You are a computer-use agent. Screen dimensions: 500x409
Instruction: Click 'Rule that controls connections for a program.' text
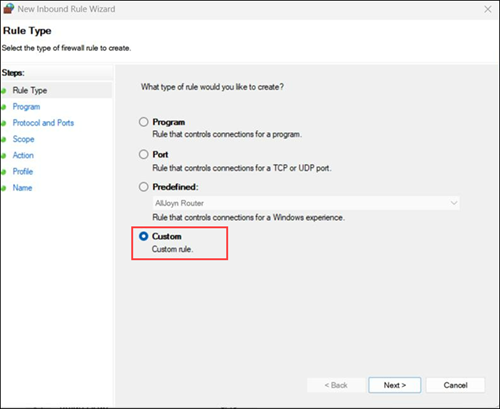coord(227,134)
